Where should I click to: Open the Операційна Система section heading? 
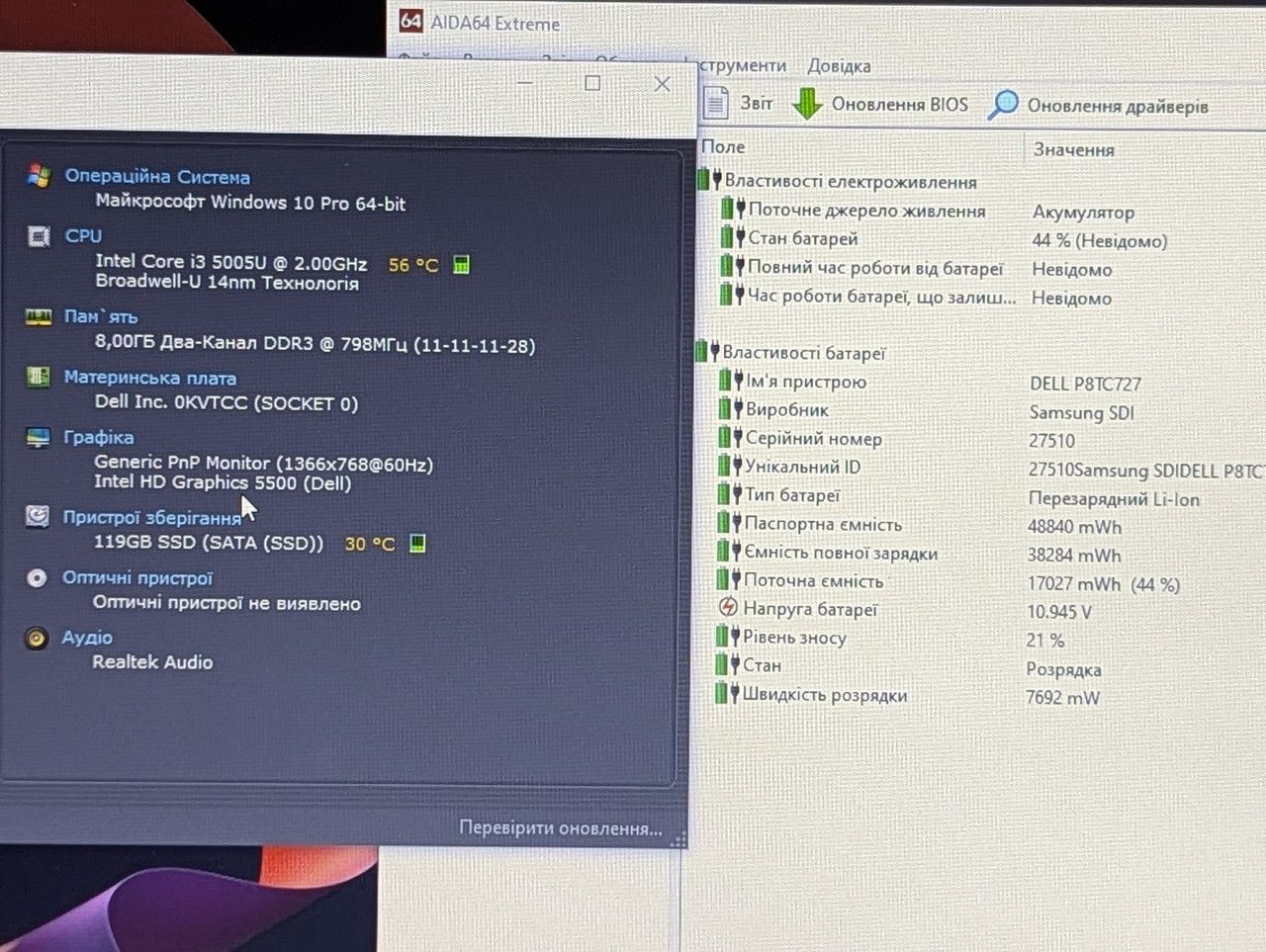coord(157,177)
